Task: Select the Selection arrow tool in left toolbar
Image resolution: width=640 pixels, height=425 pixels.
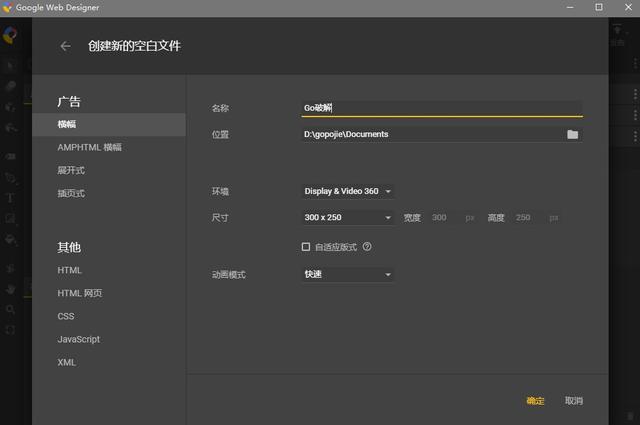Action: (x=11, y=65)
